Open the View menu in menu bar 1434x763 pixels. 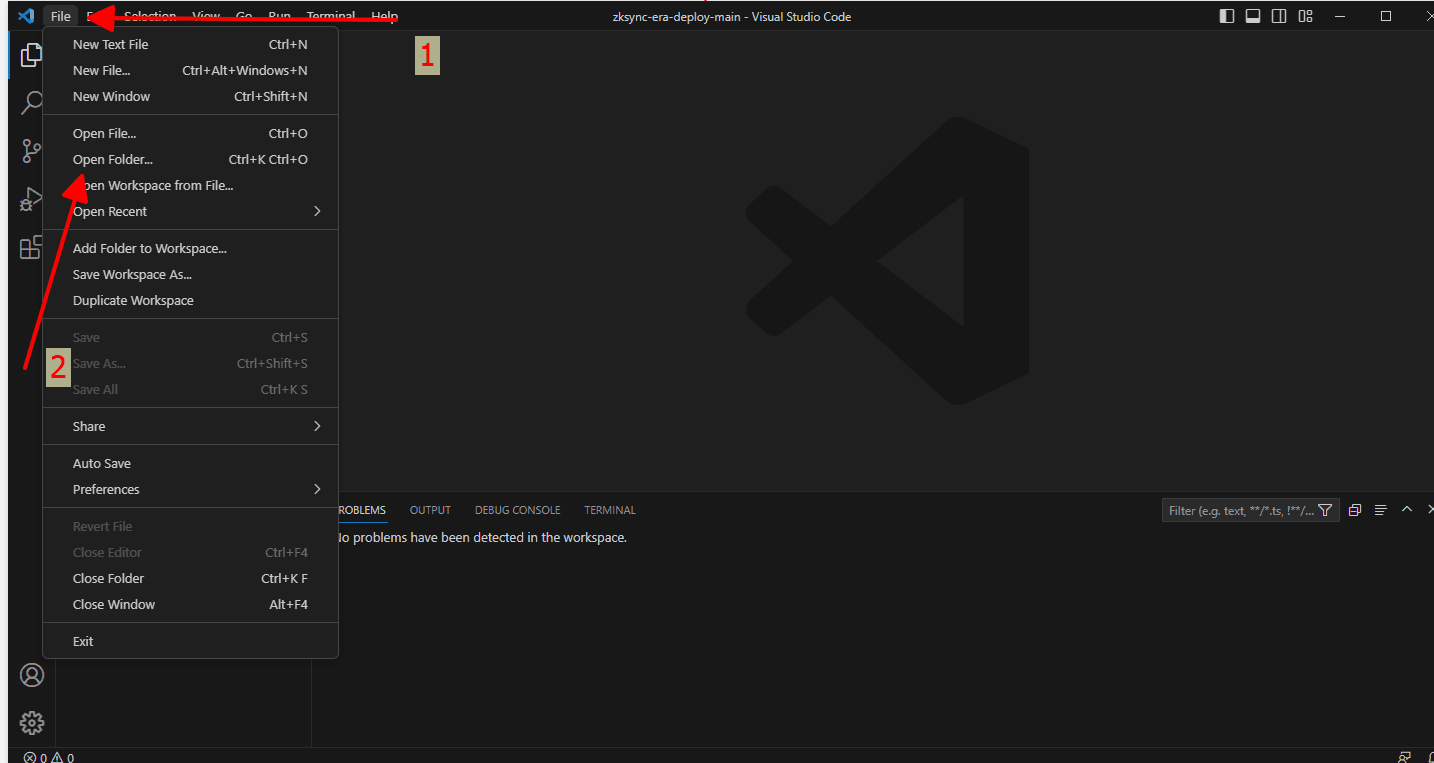tap(206, 16)
